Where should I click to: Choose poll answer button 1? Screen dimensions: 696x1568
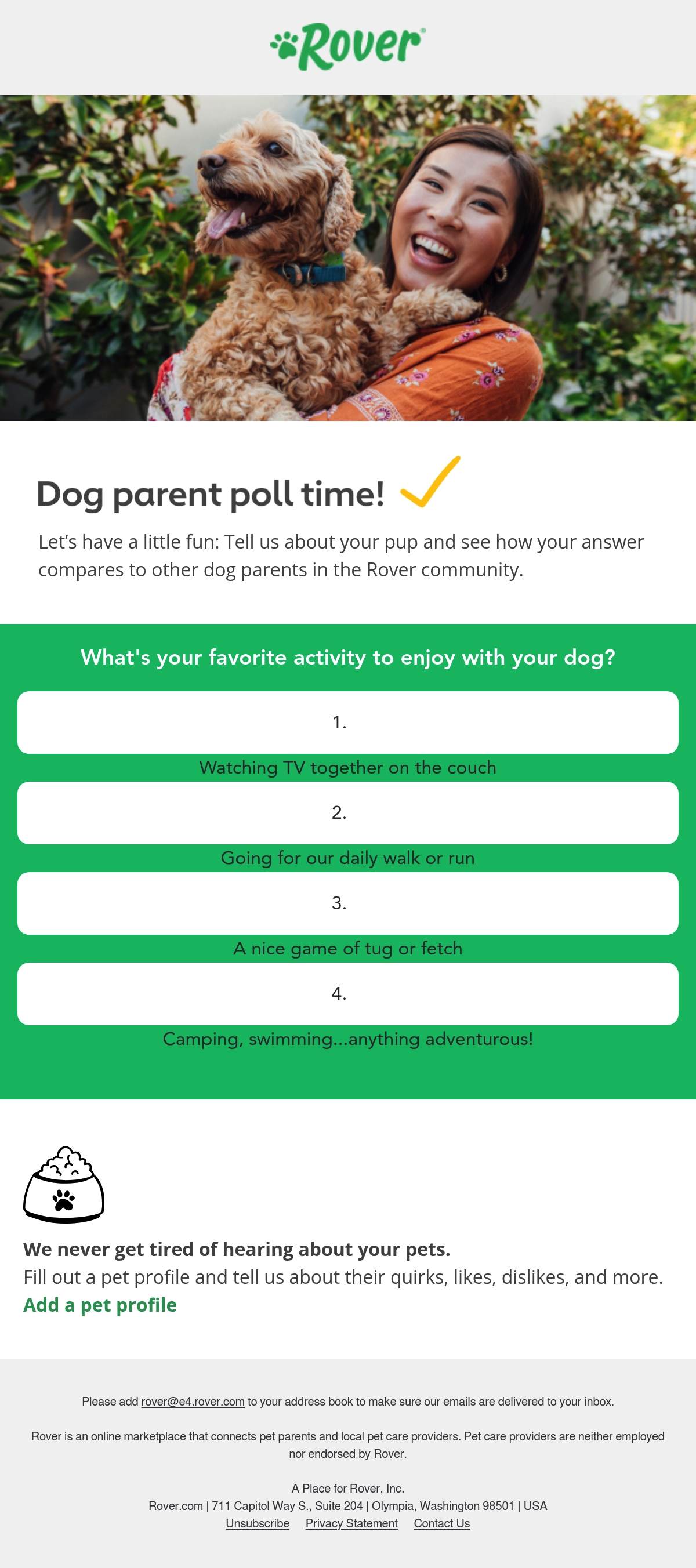tap(347, 722)
